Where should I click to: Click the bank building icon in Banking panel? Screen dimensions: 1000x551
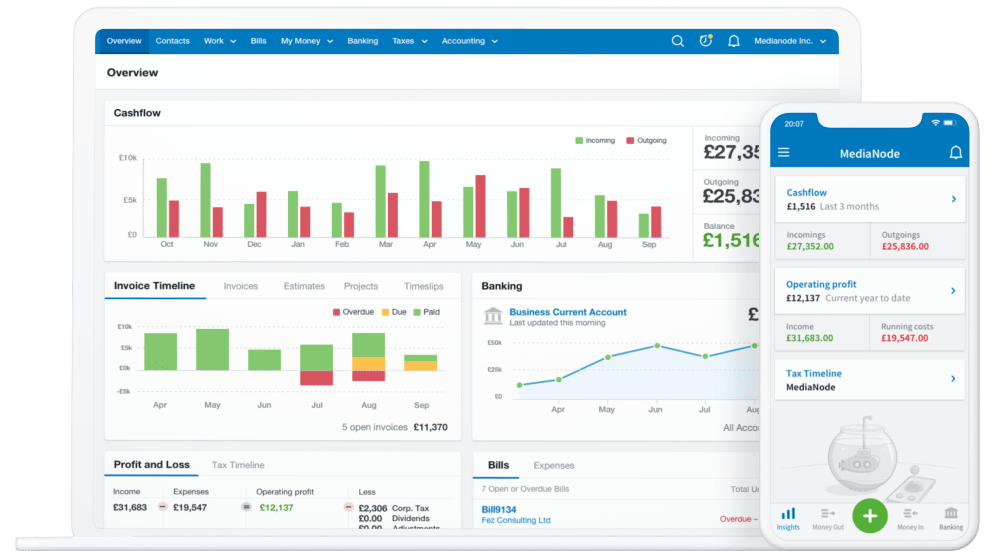[493, 316]
